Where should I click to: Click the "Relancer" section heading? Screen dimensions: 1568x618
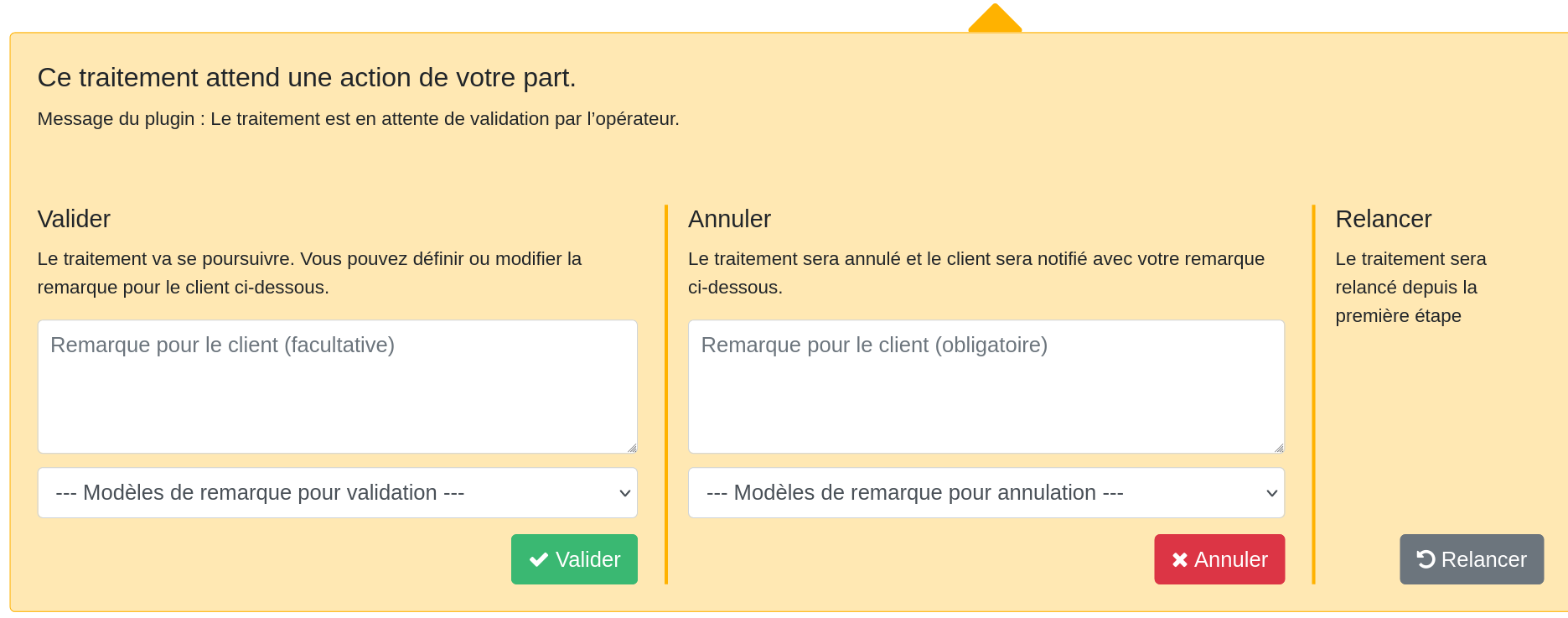pos(1383,220)
